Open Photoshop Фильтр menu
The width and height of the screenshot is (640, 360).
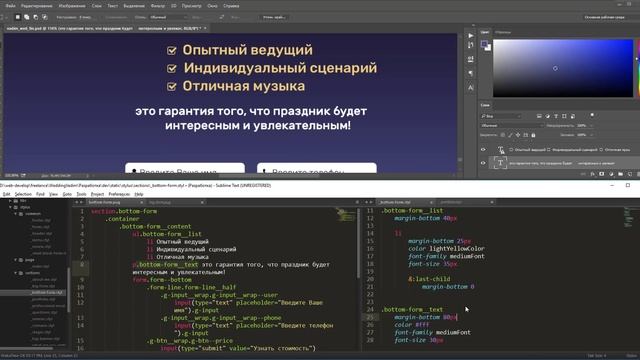158,6
